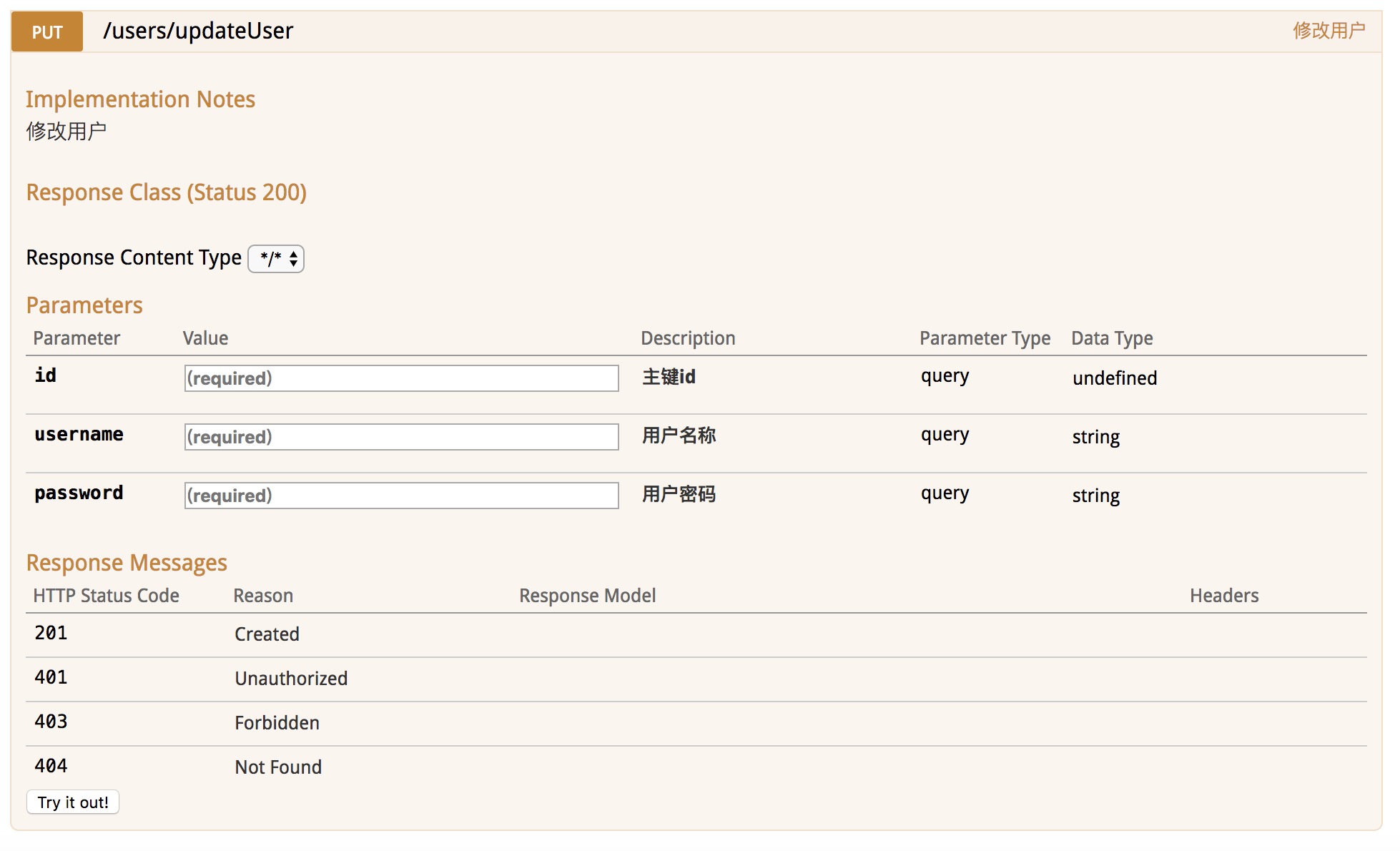The height and width of the screenshot is (851, 1400).
Task: Click the id parameter input field
Action: 401,378
